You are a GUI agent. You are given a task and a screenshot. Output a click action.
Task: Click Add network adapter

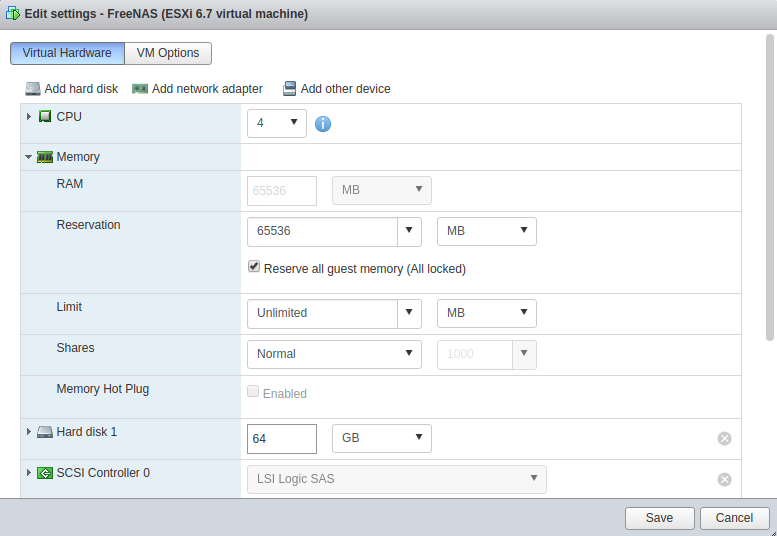point(197,89)
